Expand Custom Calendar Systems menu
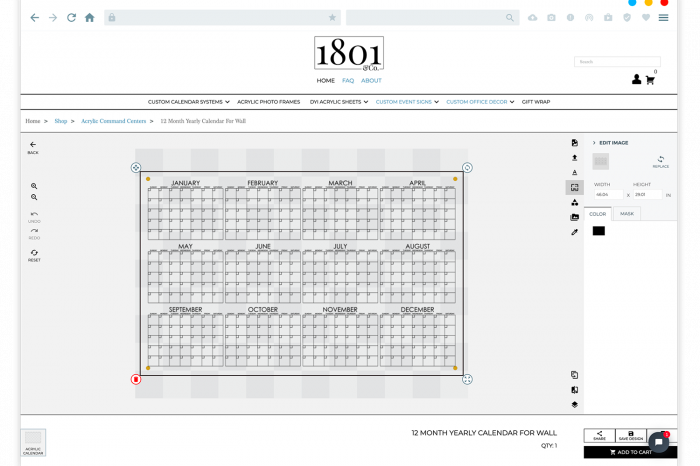 tap(188, 102)
